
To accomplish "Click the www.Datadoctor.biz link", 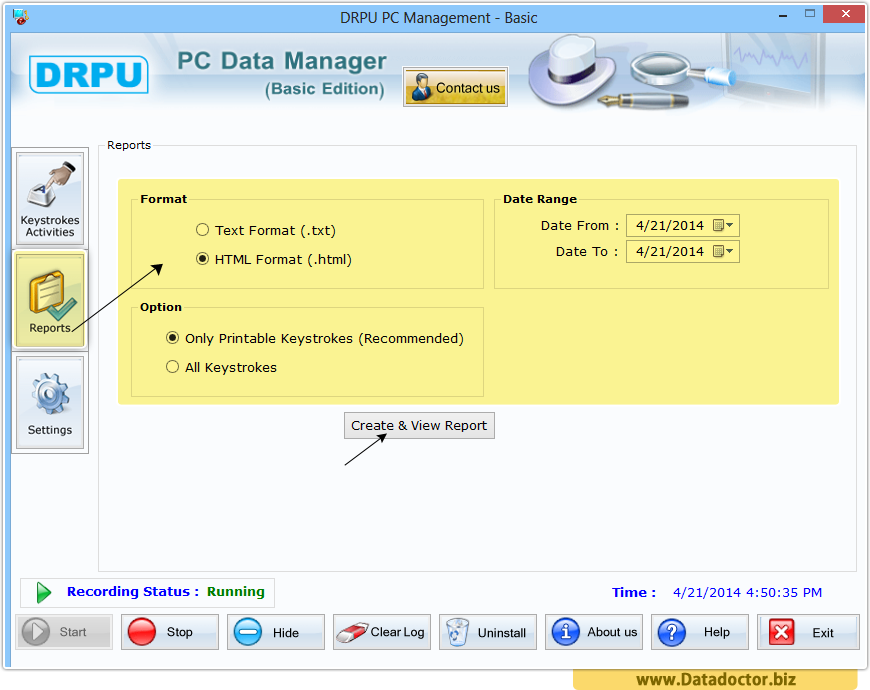I will 716,679.
